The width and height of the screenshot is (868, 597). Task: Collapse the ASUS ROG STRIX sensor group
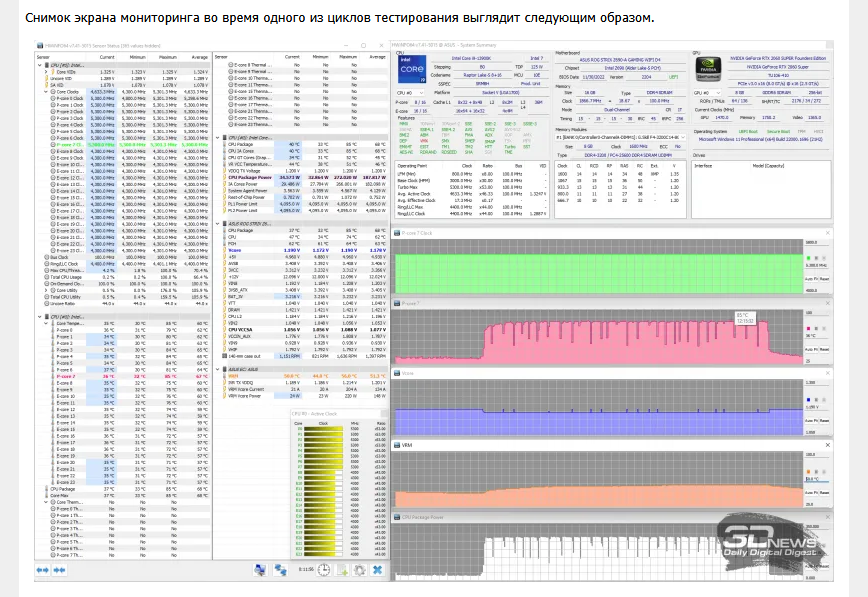coord(218,224)
